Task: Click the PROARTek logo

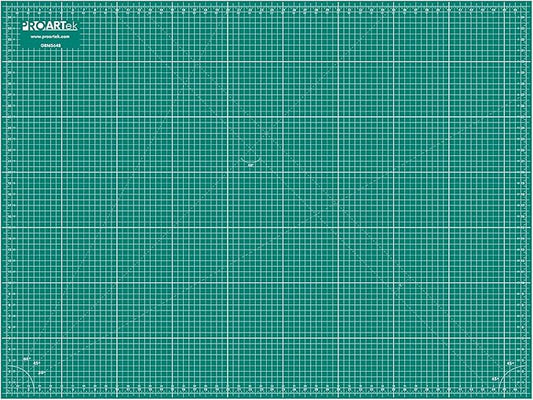Action: [x=50, y=26]
